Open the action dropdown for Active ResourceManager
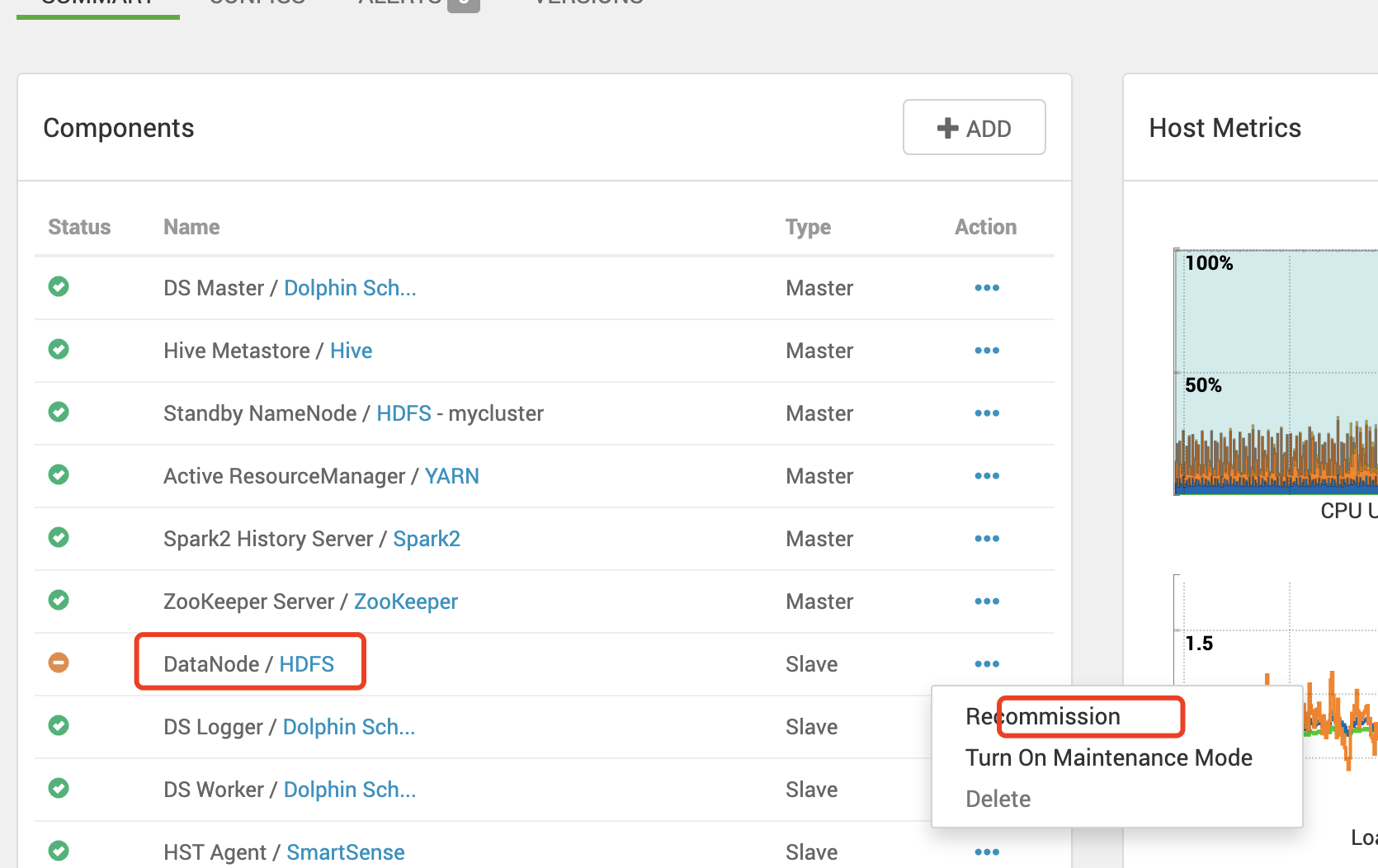 (987, 475)
